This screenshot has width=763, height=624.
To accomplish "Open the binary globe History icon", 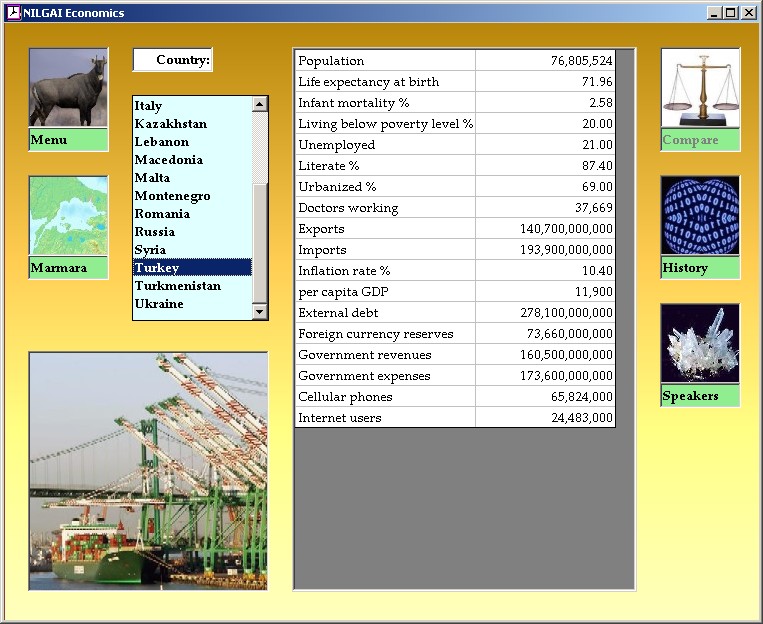I will 700,216.
